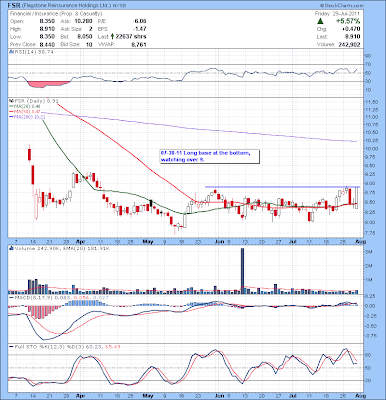Click the P/E value -6.06
This screenshot has width=386, height=400.
tap(139, 21)
